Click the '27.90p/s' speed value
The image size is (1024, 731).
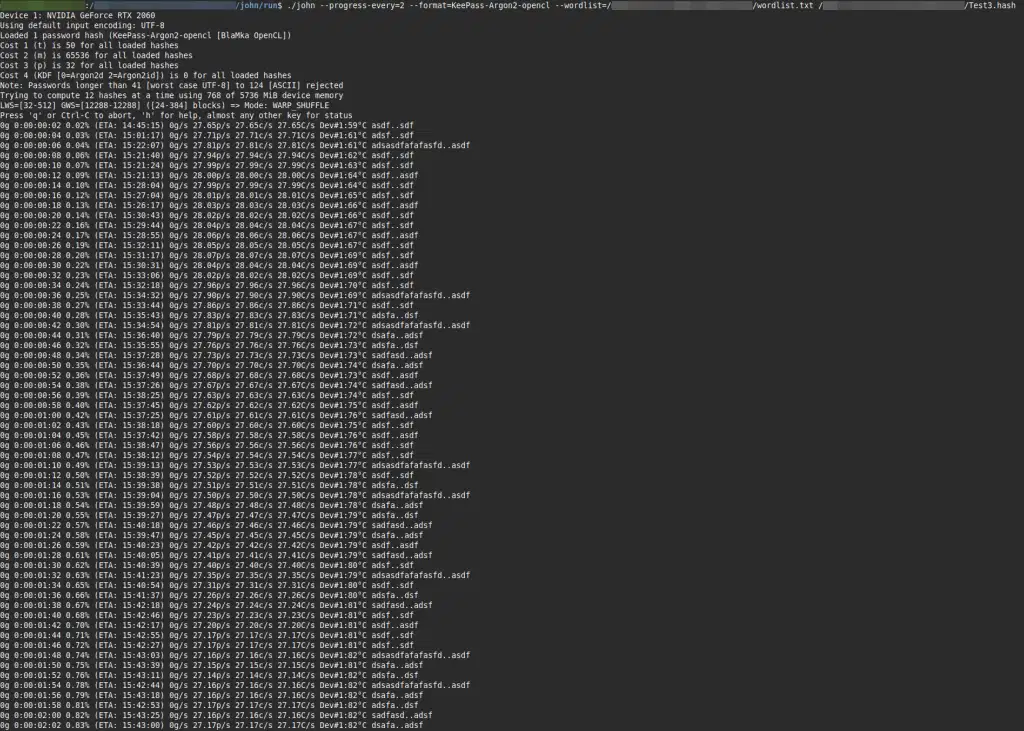[211, 295]
